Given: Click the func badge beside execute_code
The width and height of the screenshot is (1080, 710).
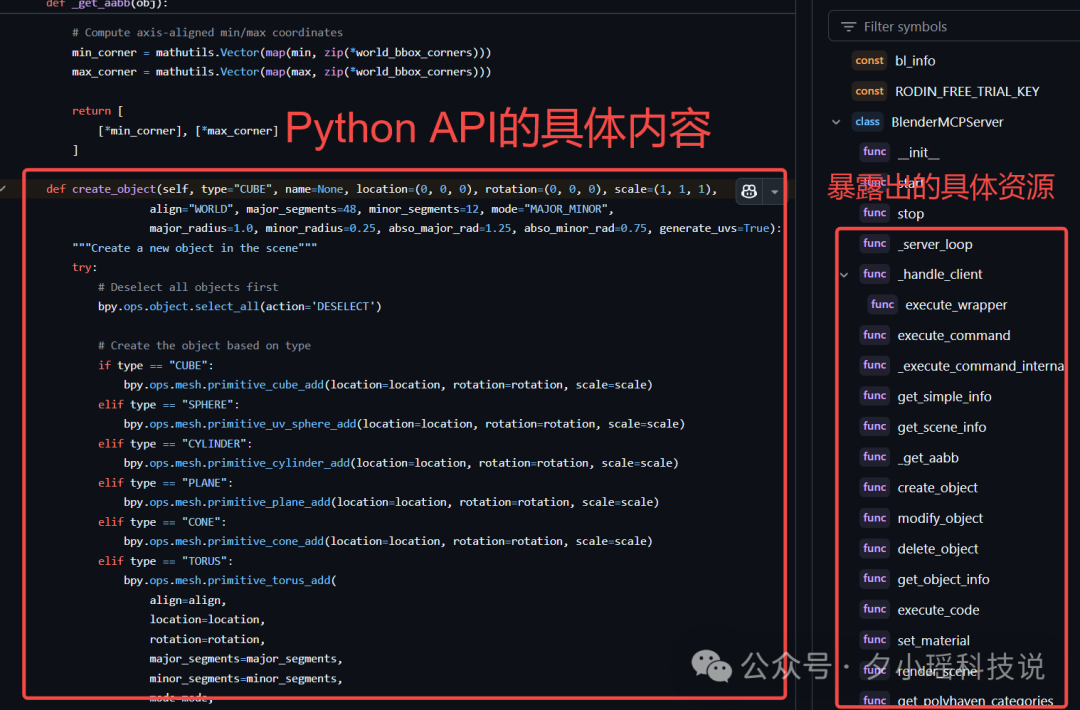Looking at the screenshot, I should 875,609.
